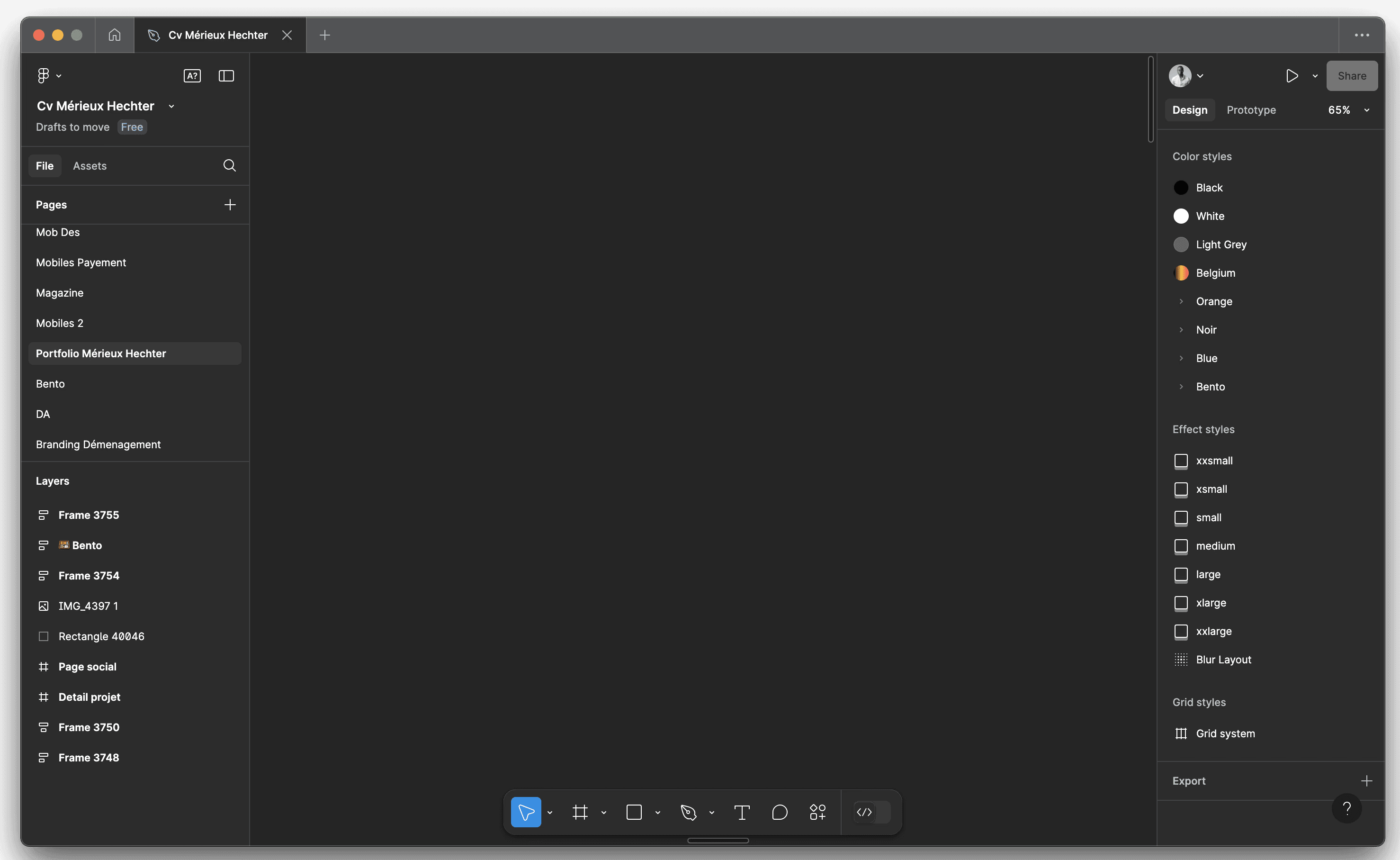Toggle Dev Mode switch in toolbar
Viewport: 1400px width, 860px height.
coord(872,812)
